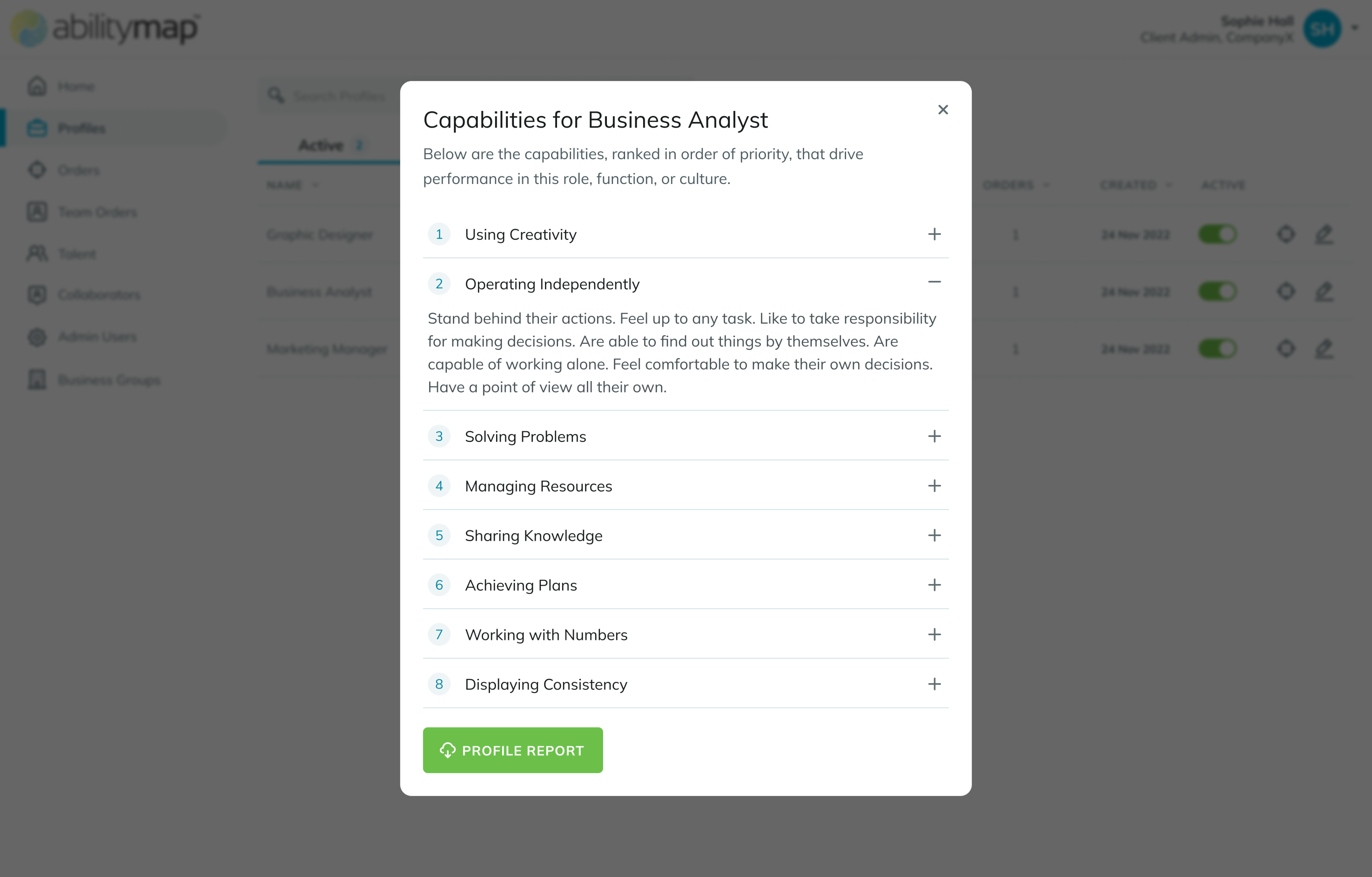1372x877 pixels.
Task: Open Admin Users gear icon
Action: (x=38, y=337)
